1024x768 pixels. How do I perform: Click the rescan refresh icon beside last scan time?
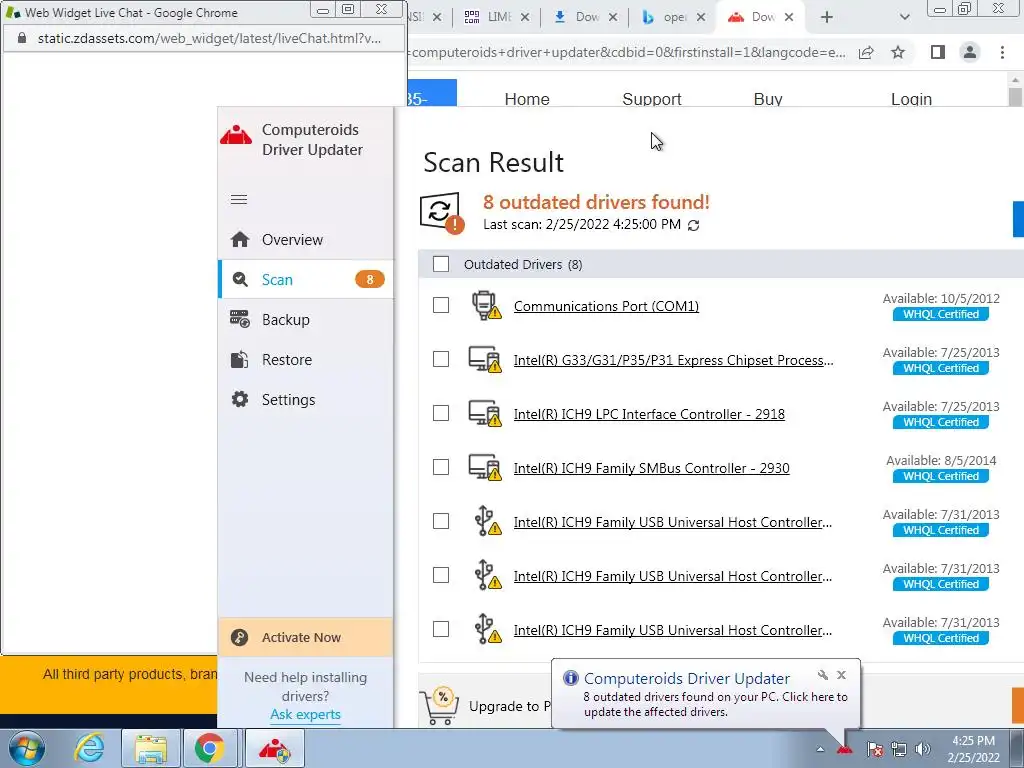click(x=694, y=225)
